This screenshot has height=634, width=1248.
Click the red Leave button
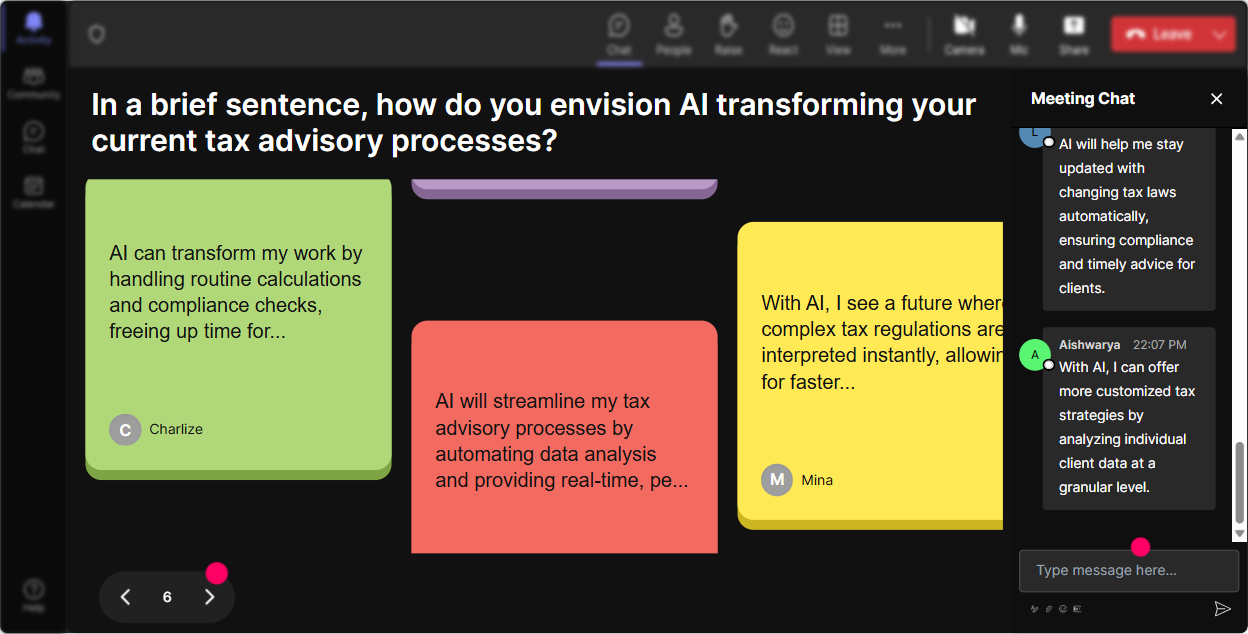click(1158, 34)
